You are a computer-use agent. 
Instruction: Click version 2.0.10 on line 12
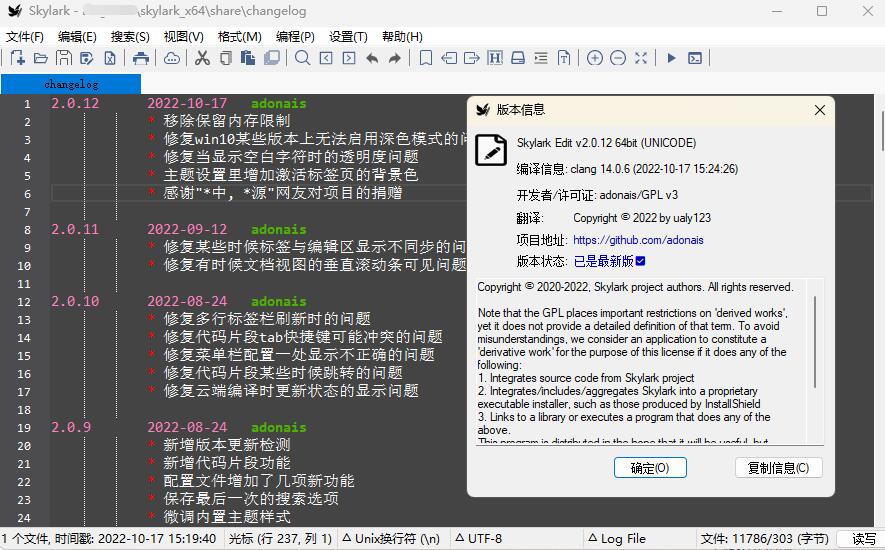tap(75, 302)
